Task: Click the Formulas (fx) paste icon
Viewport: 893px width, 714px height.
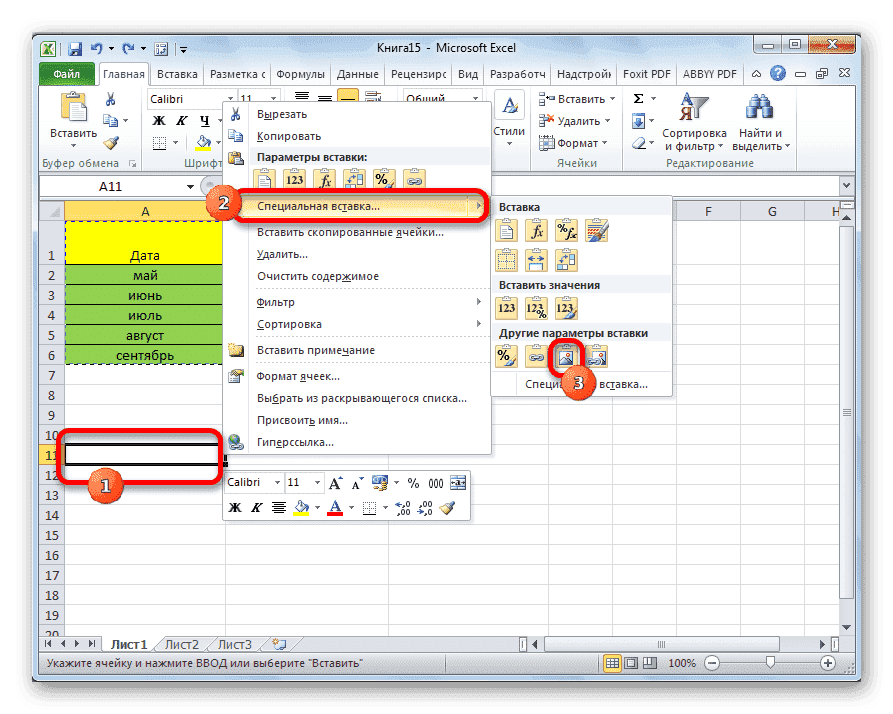Action: pos(538,231)
